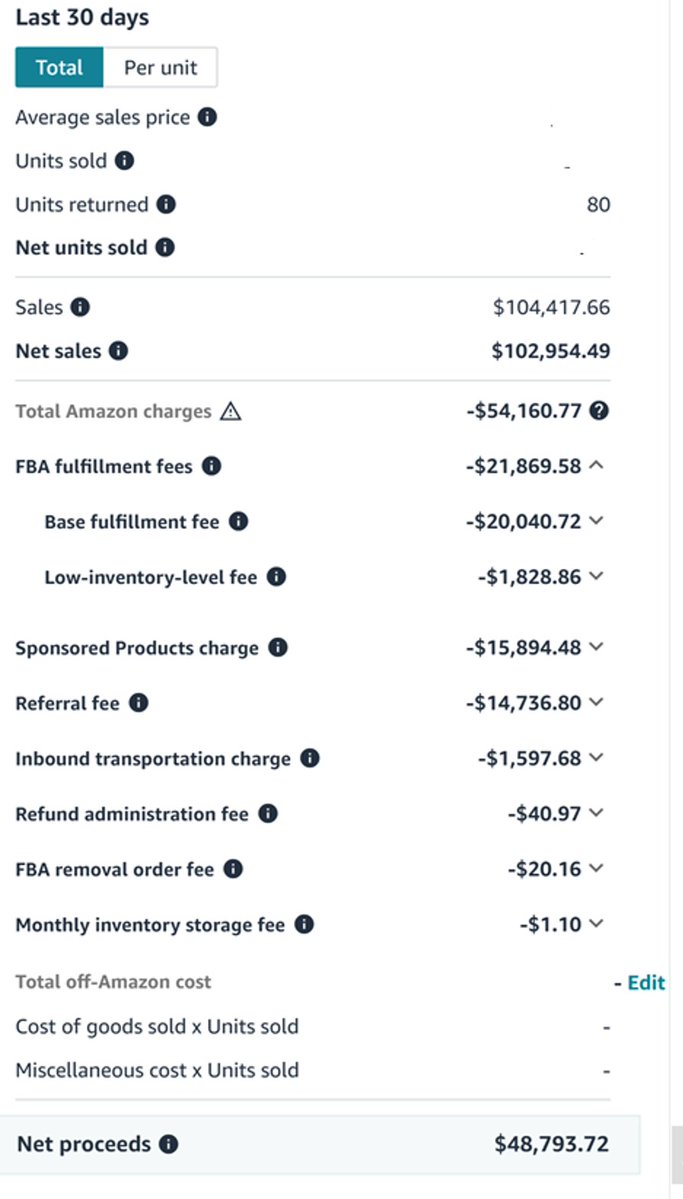Click info icon beside Refund administration fee
The height and width of the screenshot is (1199, 683).
(x=267, y=814)
